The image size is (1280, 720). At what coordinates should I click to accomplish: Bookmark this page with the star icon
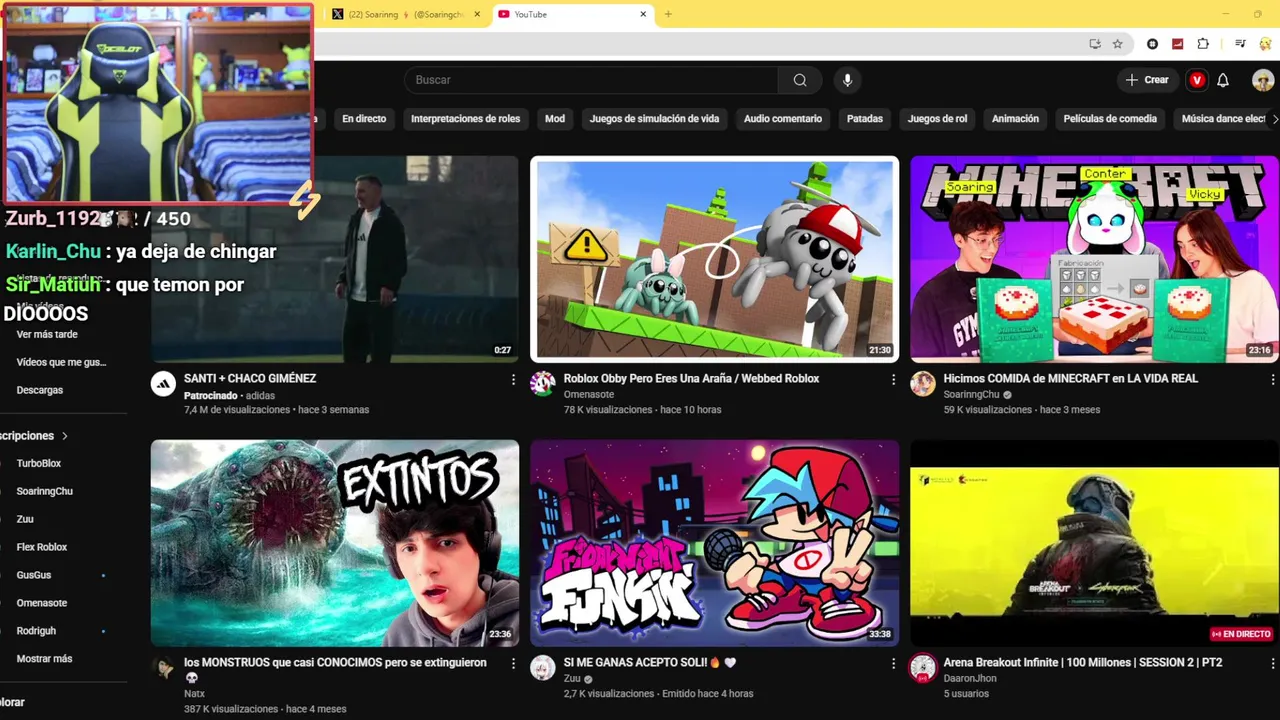1117,44
